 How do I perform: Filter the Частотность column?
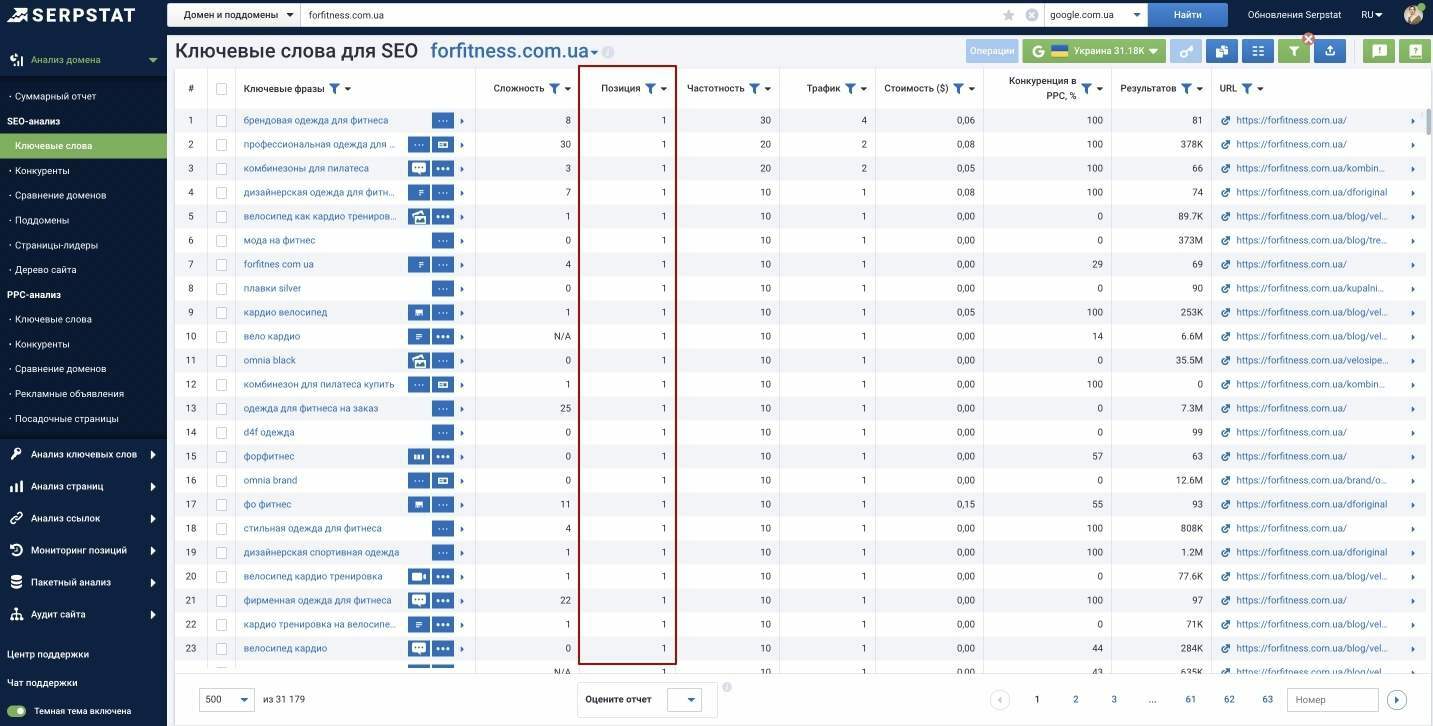pyautogui.click(x=754, y=88)
